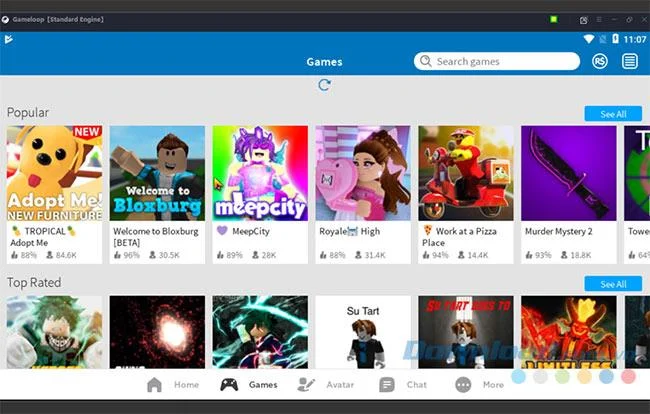This screenshot has height=414, width=650.
Task: Click the no-SIM signal icon in status bar
Action: click(602, 39)
